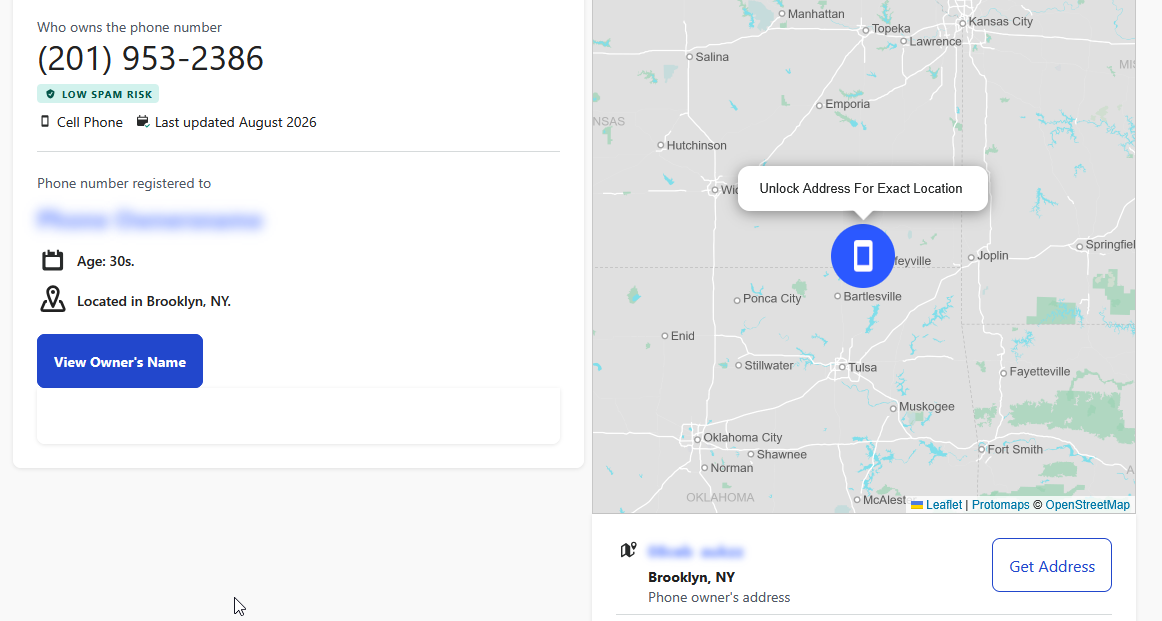Click Oklahoma City label on map
The height and width of the screenshot is (621, 1162).
pos(742,437)
